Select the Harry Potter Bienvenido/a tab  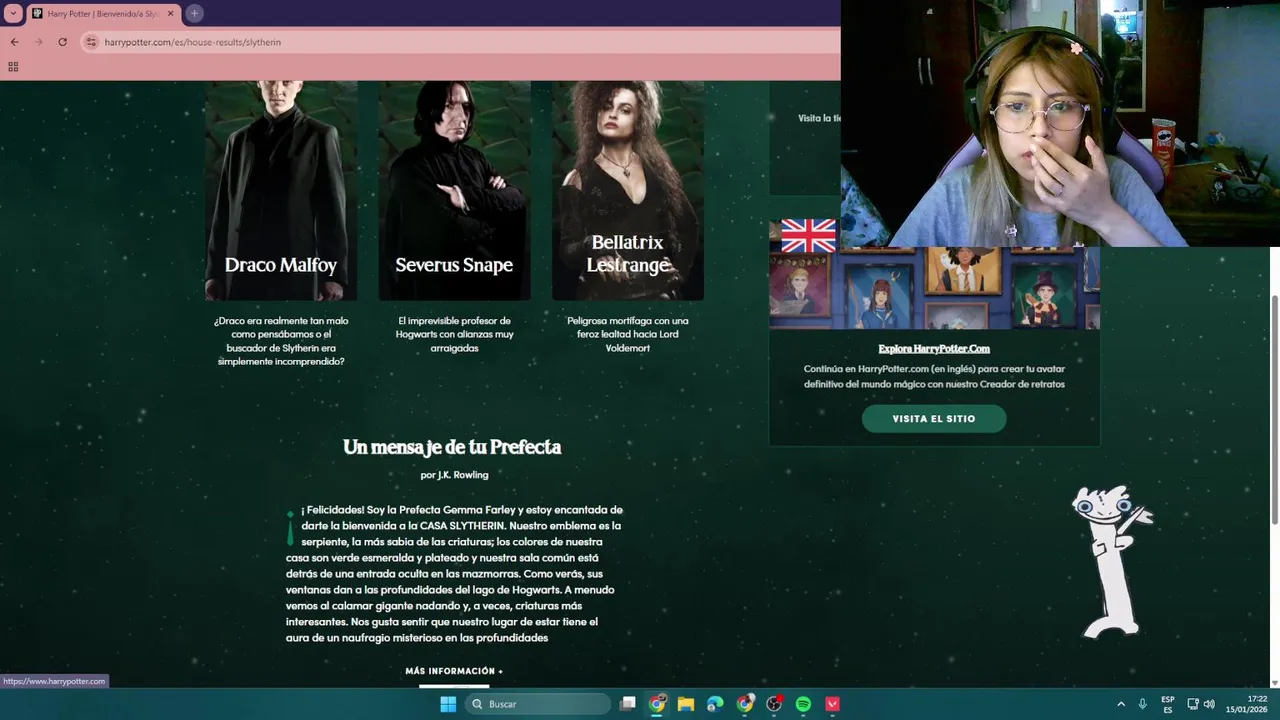coord(103,13)
